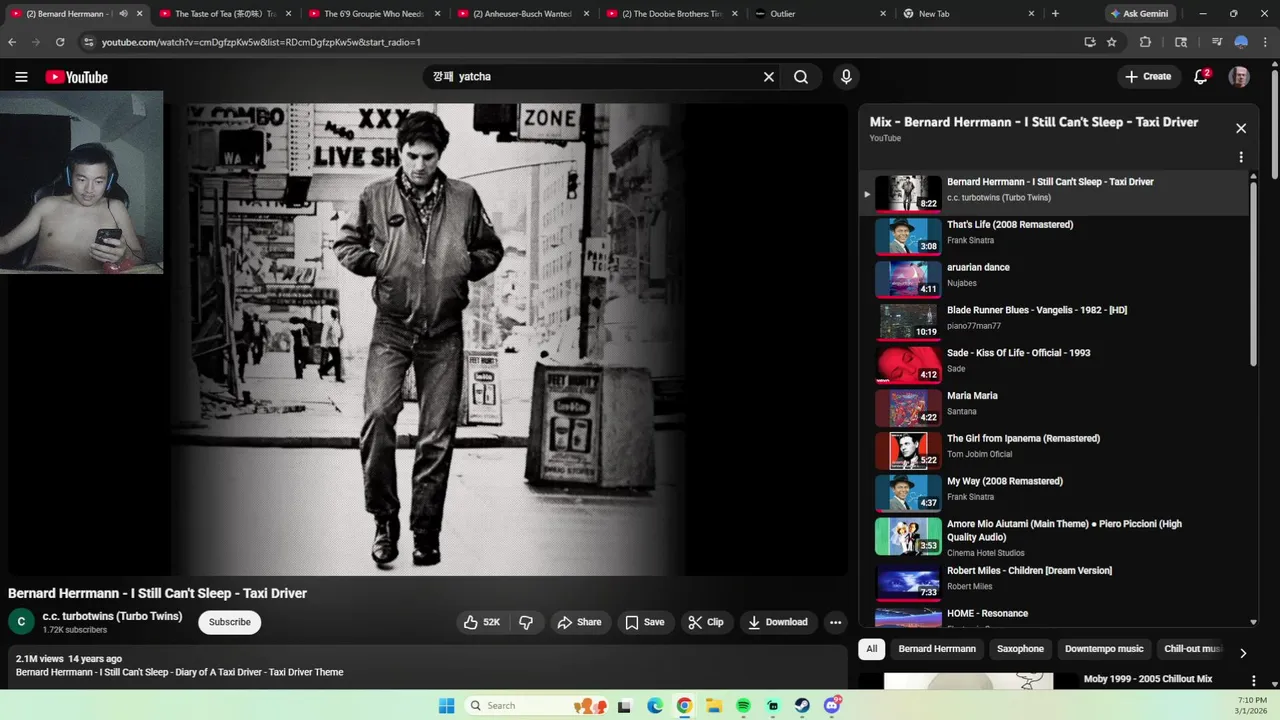Screen dimensions: 1280x720
Task: Play Blade Runner Blues from the mix
Action: [1053, 322]
